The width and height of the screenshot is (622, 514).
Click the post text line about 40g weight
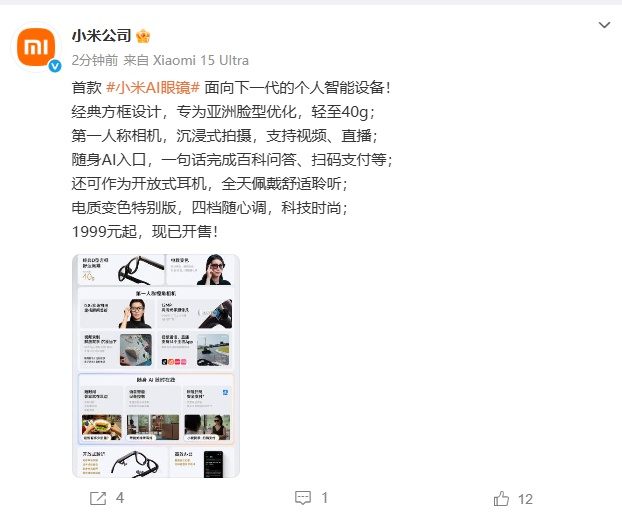pyautogui.click(x=223, y=112)
